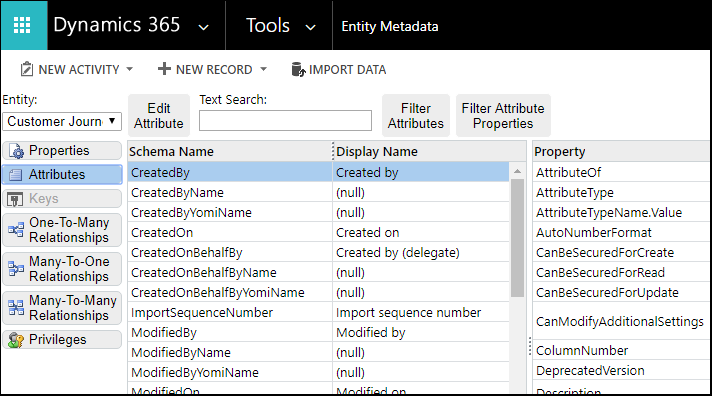Click the Tools menu label
Viewport: 712px width, 396px height.
pos(268,25)
